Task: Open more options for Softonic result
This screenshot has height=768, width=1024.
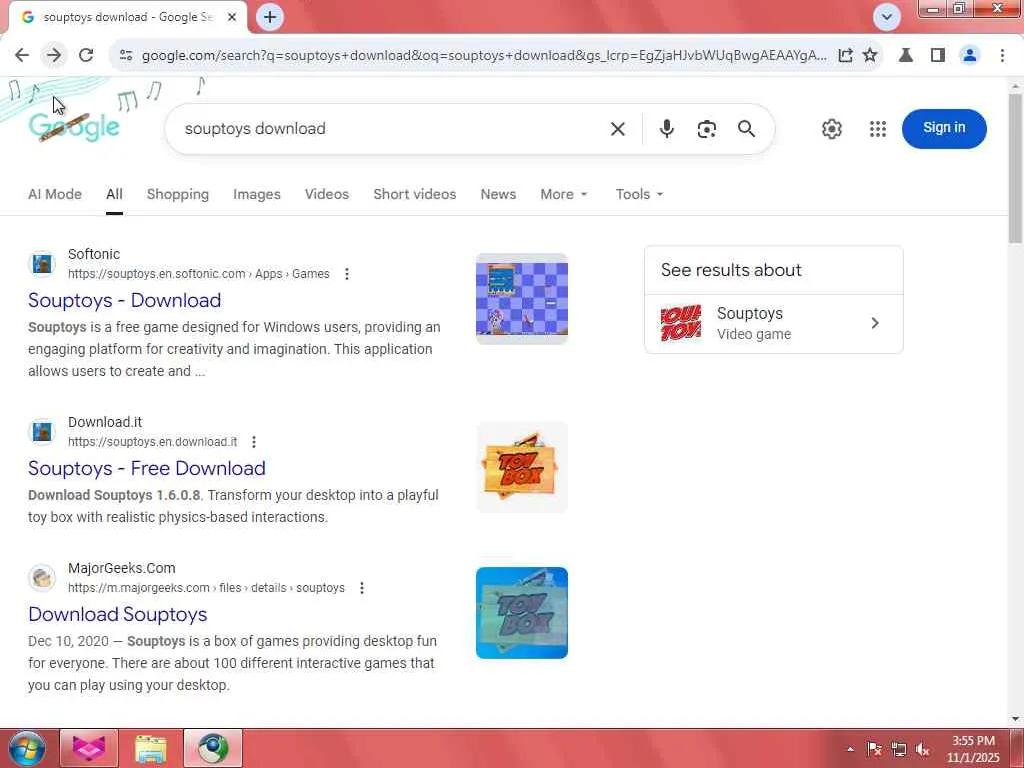Action: coord(347,274)
